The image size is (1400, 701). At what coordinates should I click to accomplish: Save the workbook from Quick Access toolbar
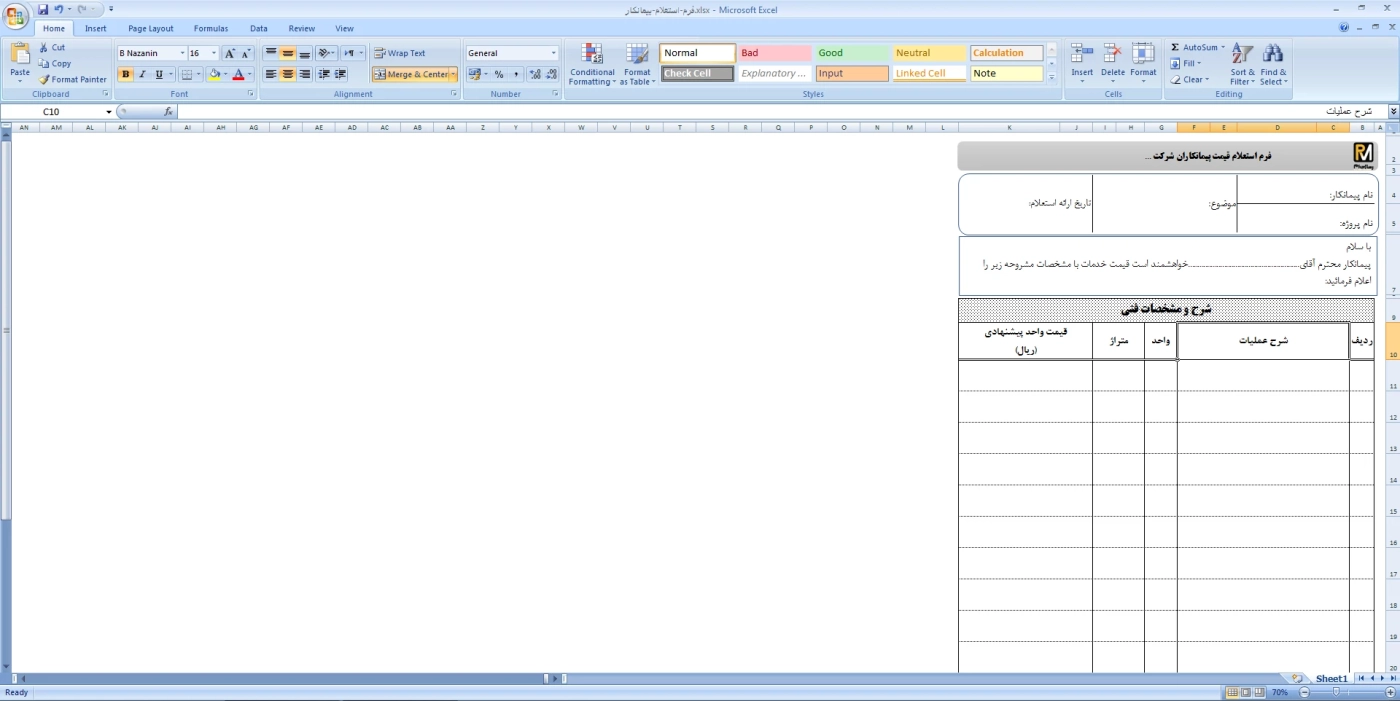(x=43, y=9)
